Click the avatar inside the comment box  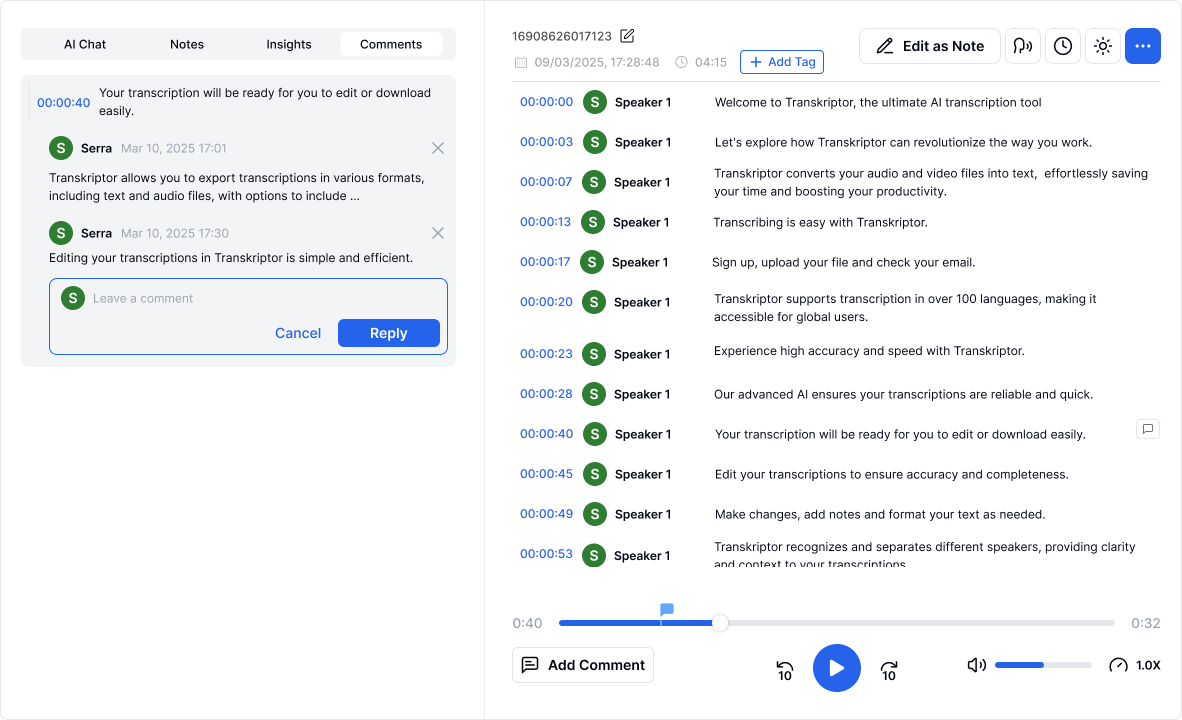pos(73,298)
